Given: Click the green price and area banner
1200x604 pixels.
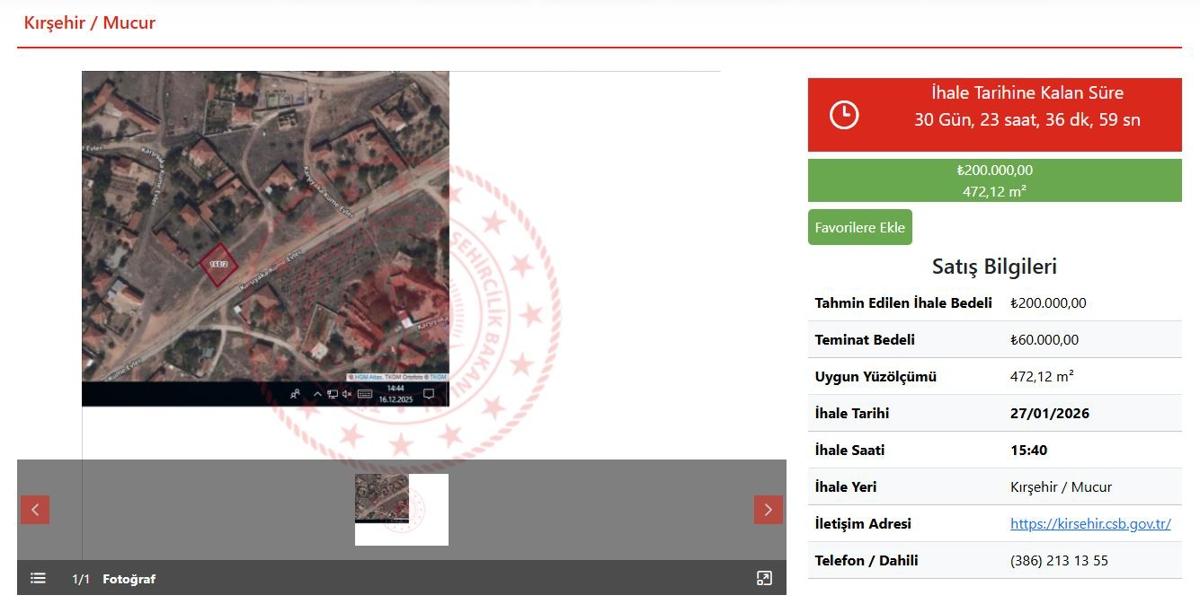Looking at the screenshot, I should (x=994, y=181).
